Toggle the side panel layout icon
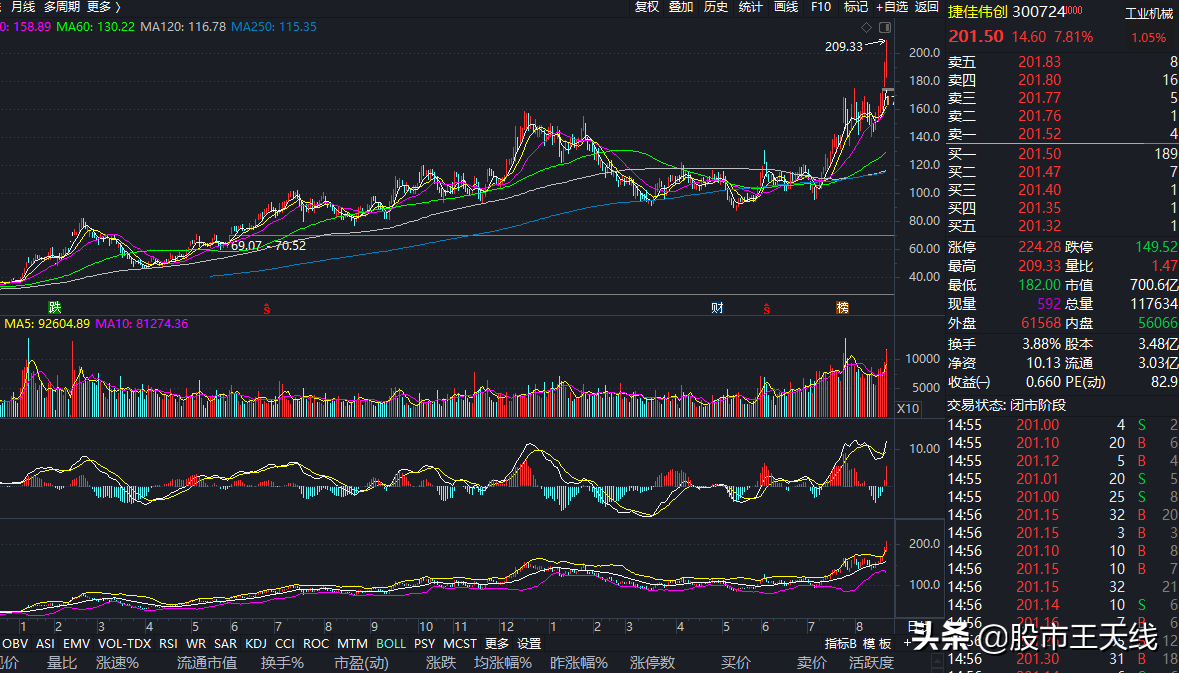 coord(883,27)
